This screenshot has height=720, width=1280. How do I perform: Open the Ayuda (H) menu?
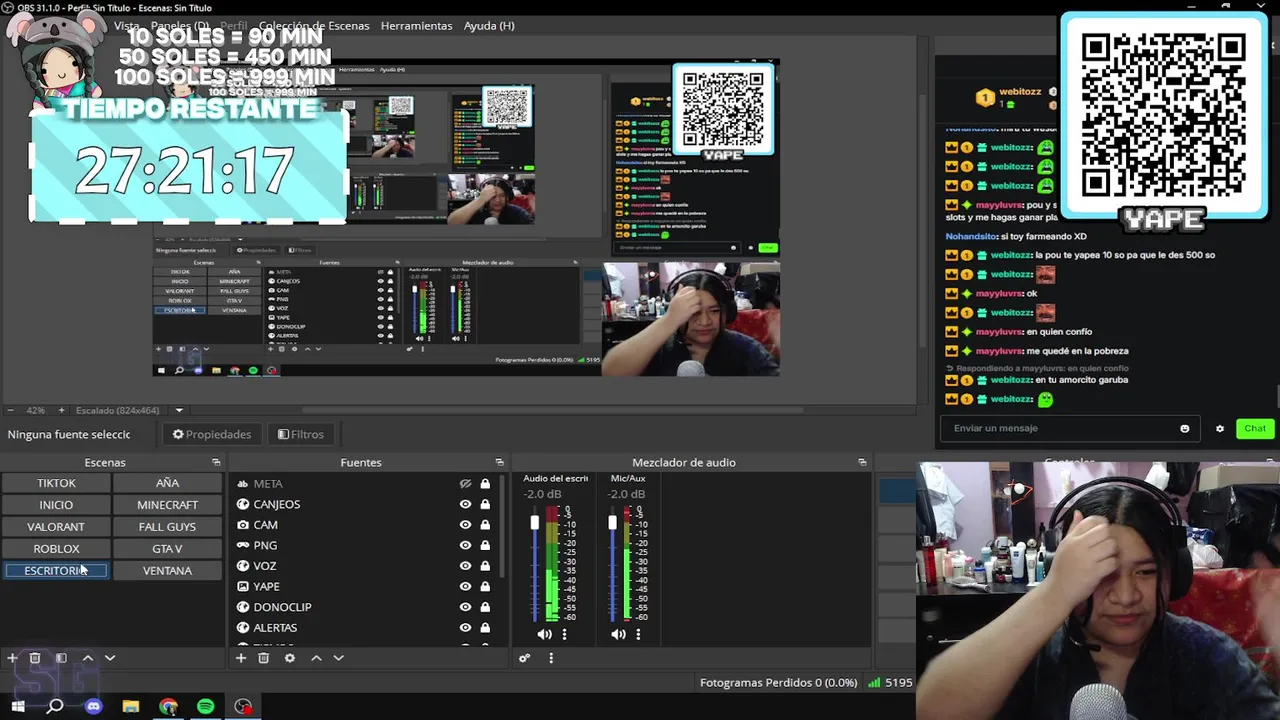489,25
